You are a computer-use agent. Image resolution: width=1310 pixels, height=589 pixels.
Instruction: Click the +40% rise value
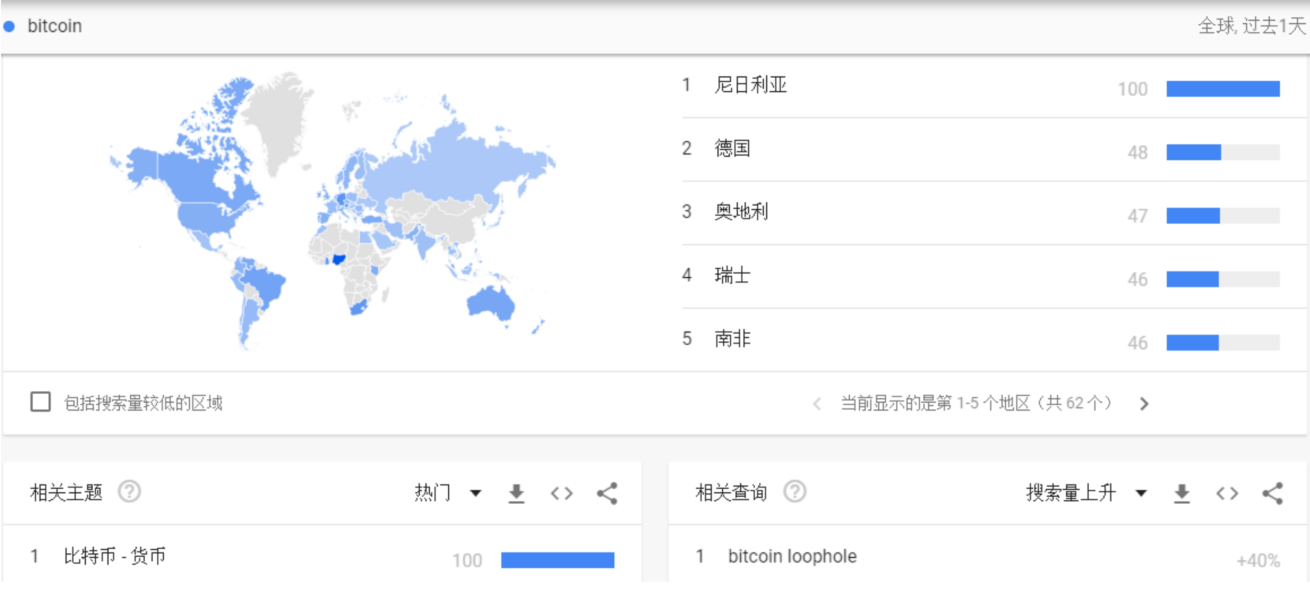1258,560
